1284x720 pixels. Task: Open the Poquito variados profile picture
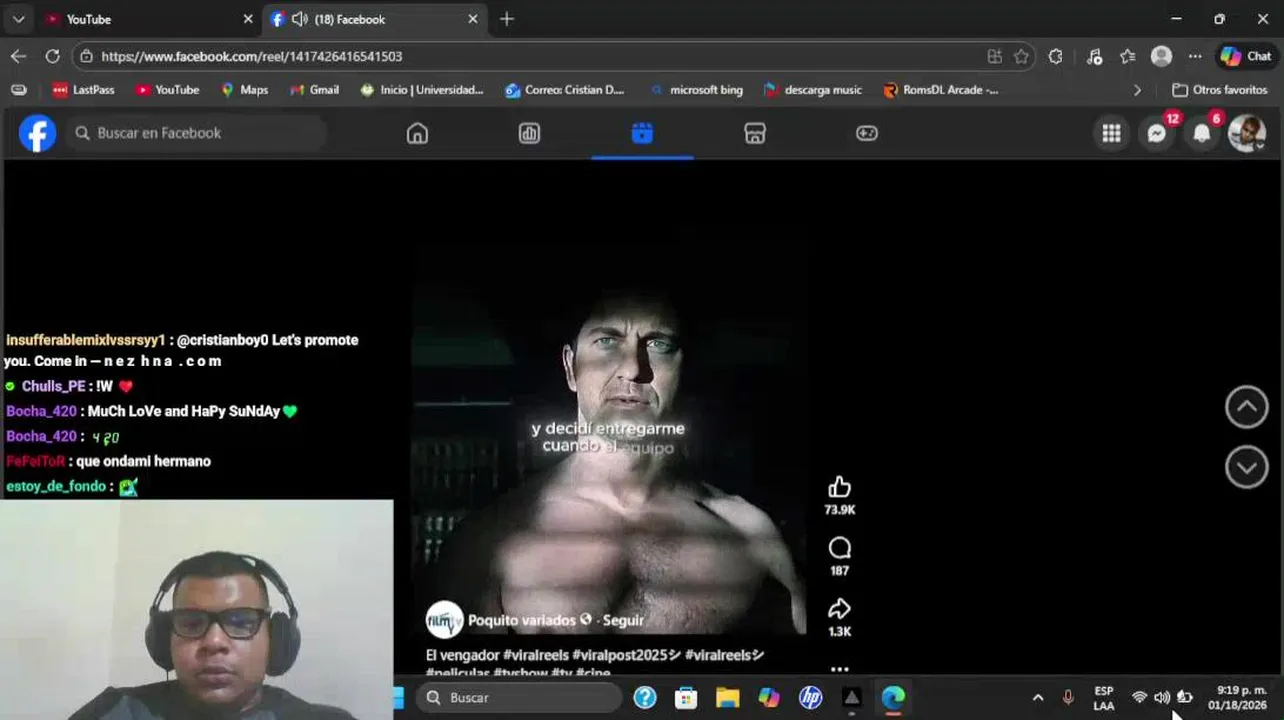coord(444,620)
